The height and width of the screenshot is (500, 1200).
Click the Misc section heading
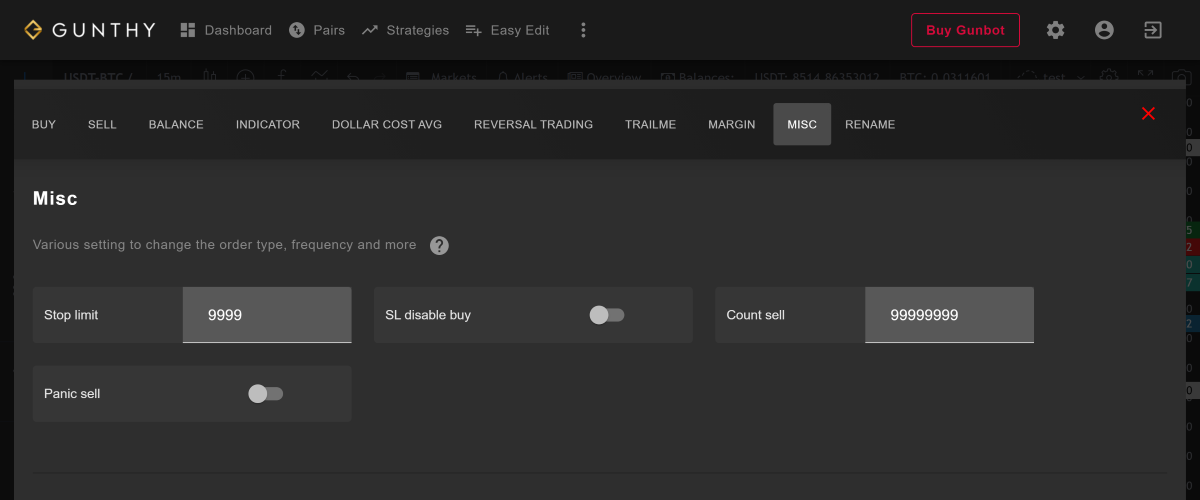point(55,198)
